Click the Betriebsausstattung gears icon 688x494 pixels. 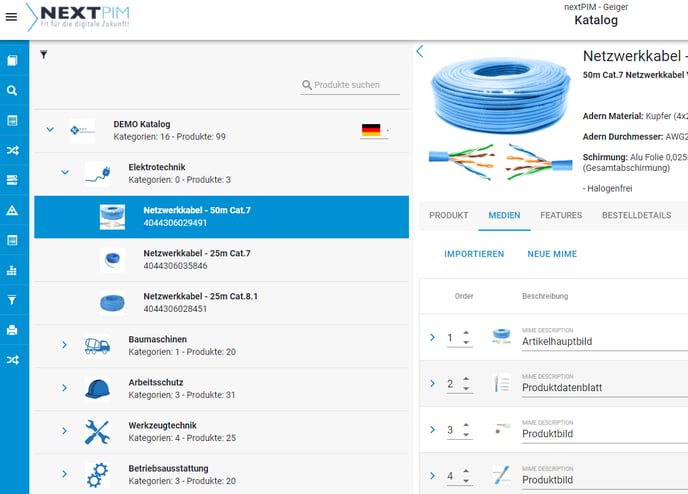(x=97, y=475)
